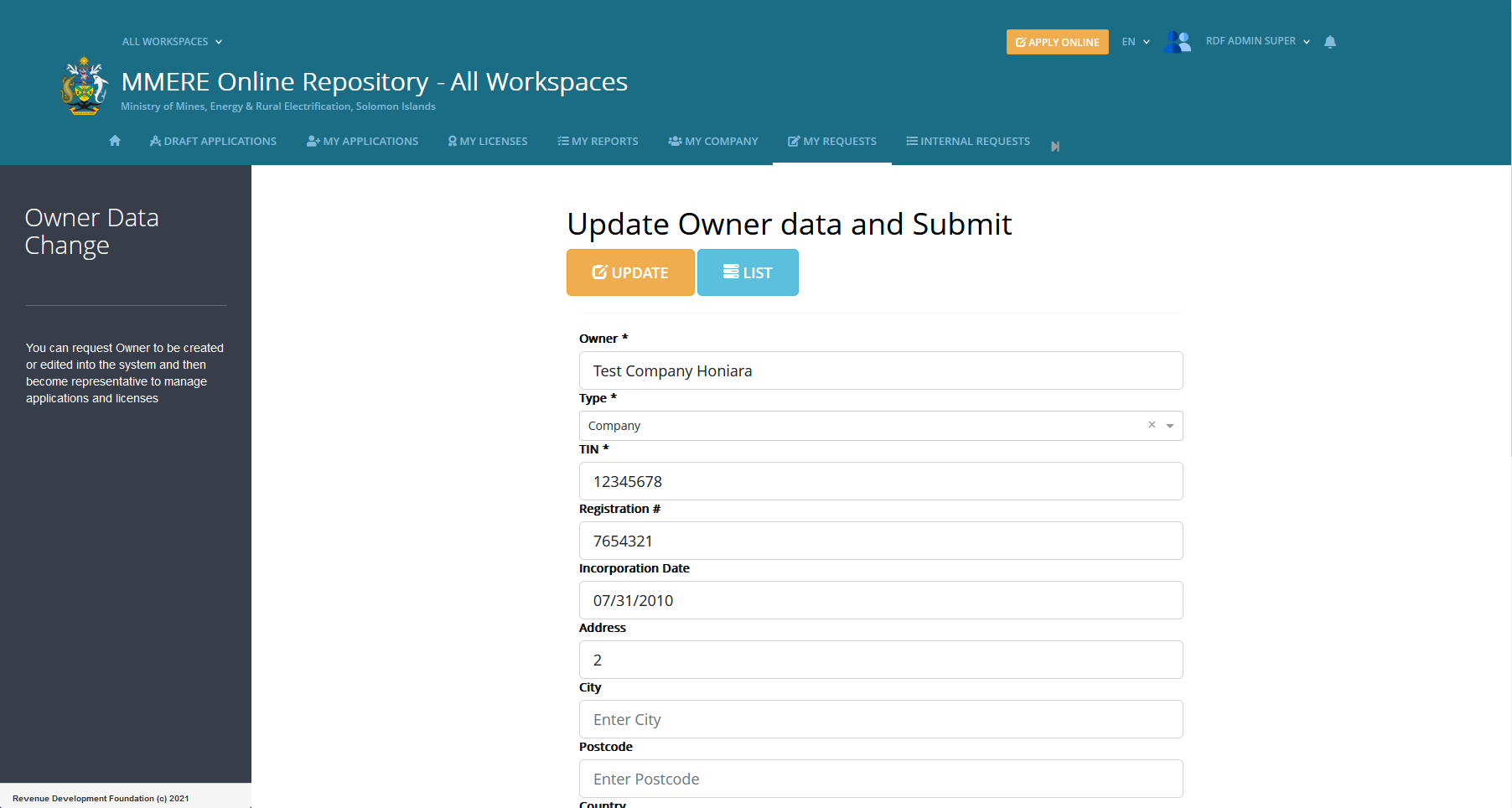Select the My Requests tab
This screenshot has width=1512, height=808.
[x=832, y=141]
